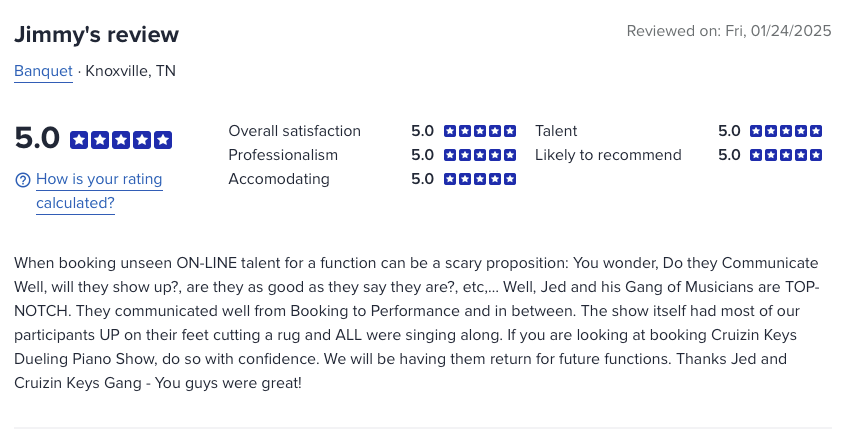Click the Knoxville, TN location text
Image resolution: width=848 pixels, height=429 pixels.
click(x=130, y=71)
